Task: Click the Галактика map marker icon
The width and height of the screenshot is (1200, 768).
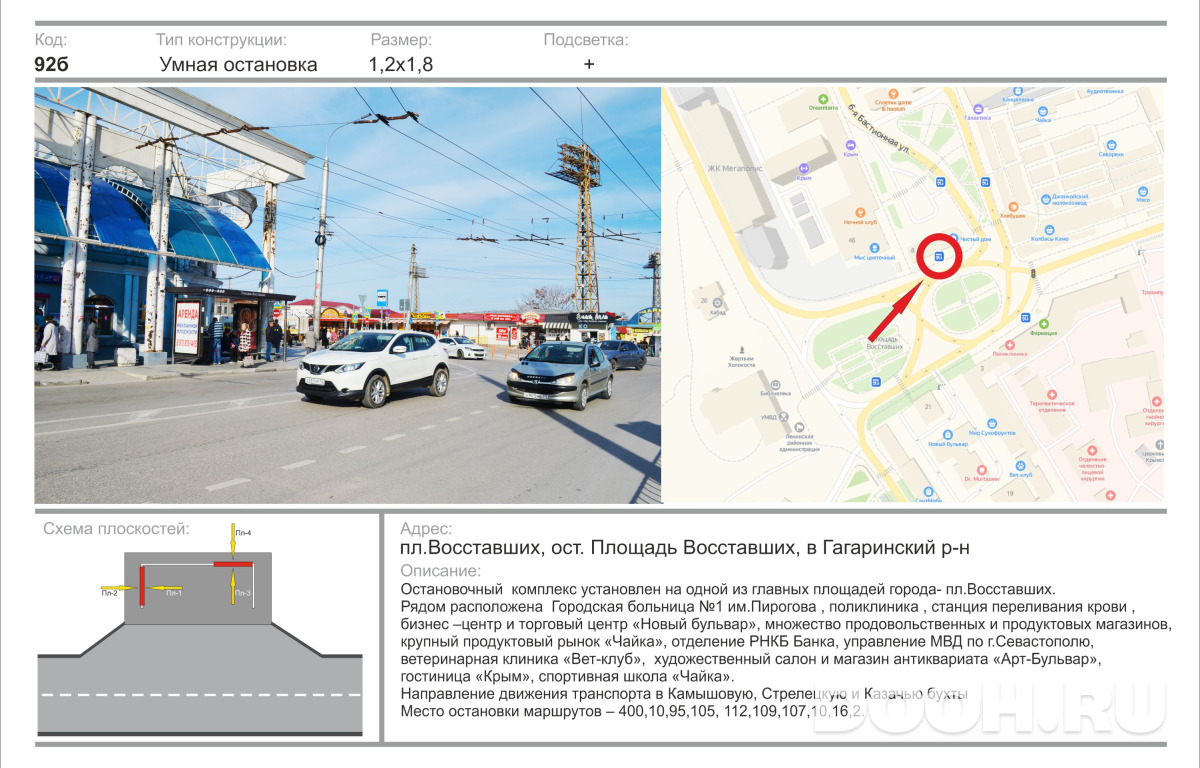Action: [x=977, y=109]
